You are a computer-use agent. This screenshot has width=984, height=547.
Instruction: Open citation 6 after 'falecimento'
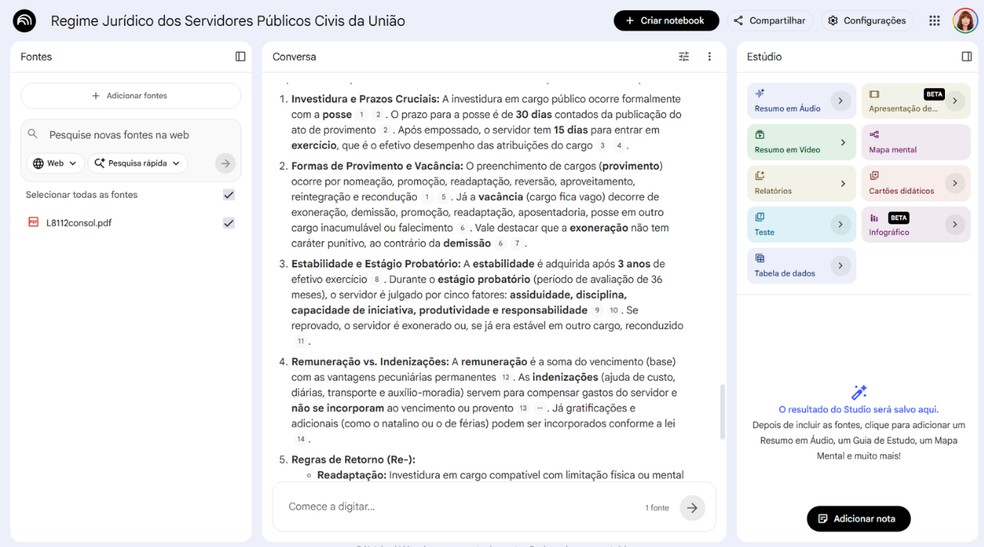point(462,228)
